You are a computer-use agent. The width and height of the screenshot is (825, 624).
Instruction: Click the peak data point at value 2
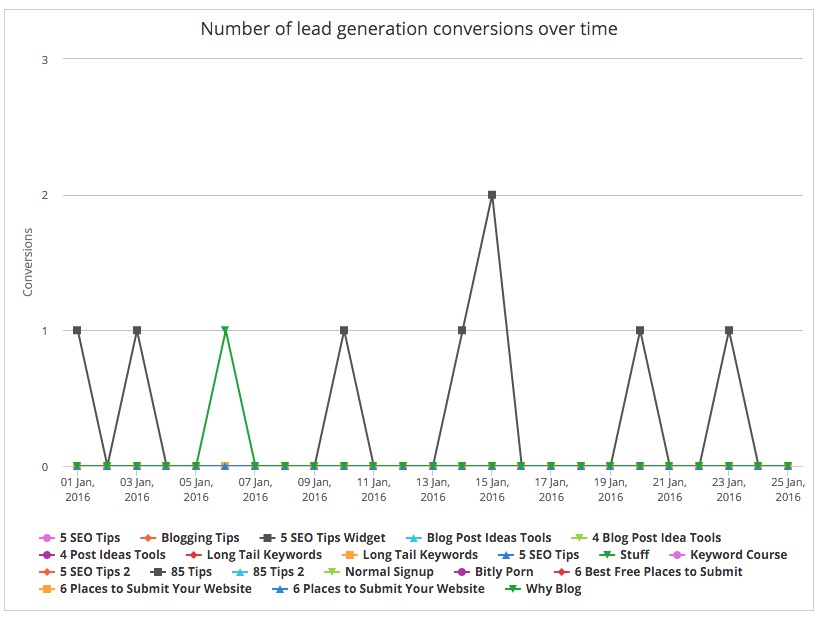(x=492, y=195)
